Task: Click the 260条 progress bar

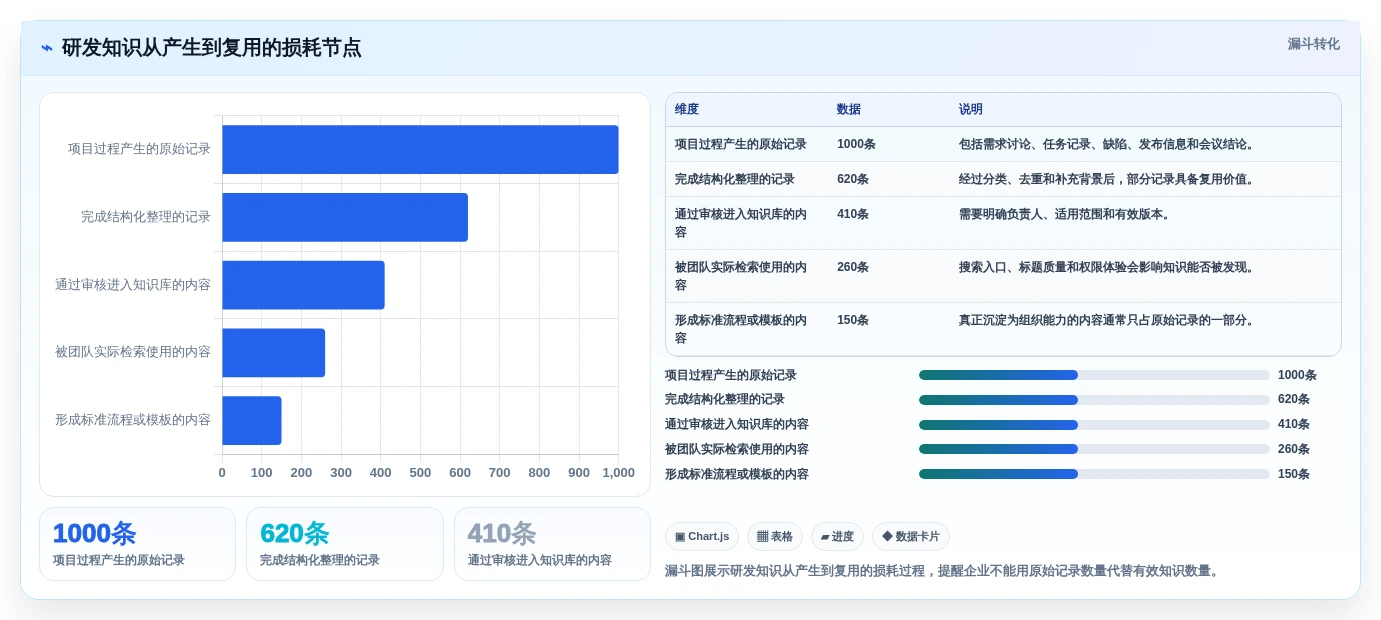Action: tap(1094, 449)
